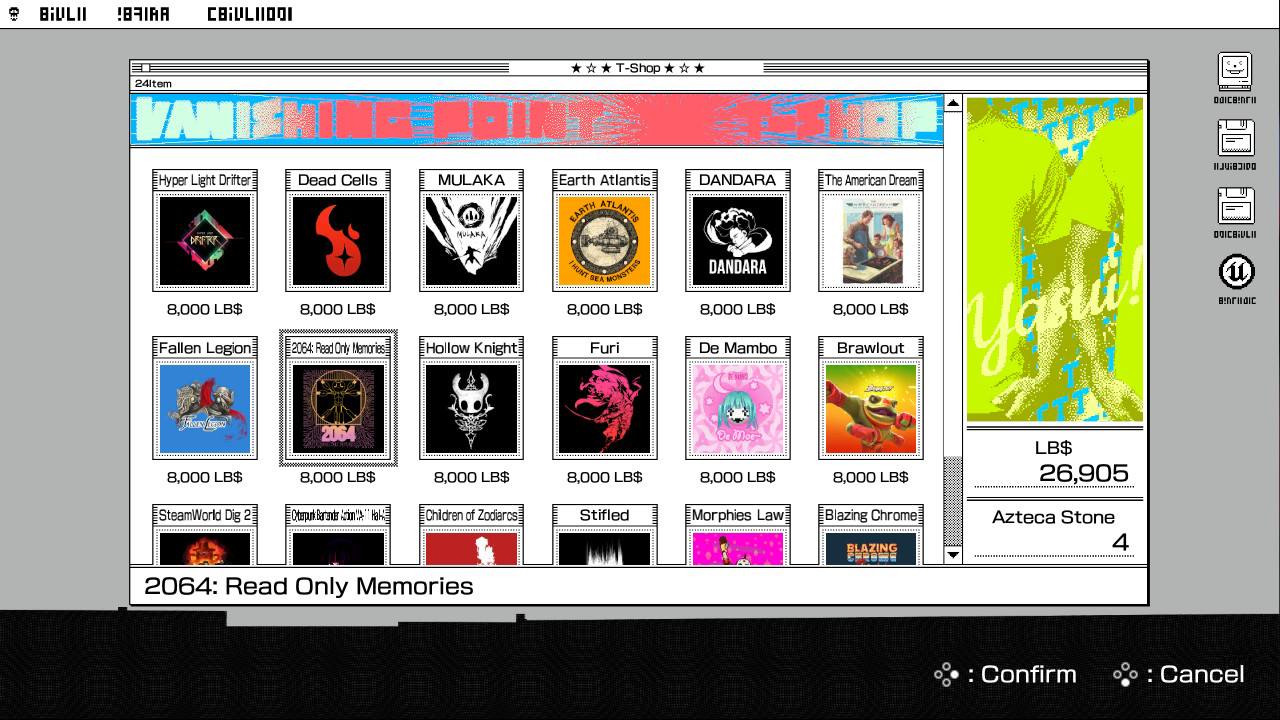Choose the Dead Cells flame shirt
This screenshot has height=720, width=1280.
338,241
